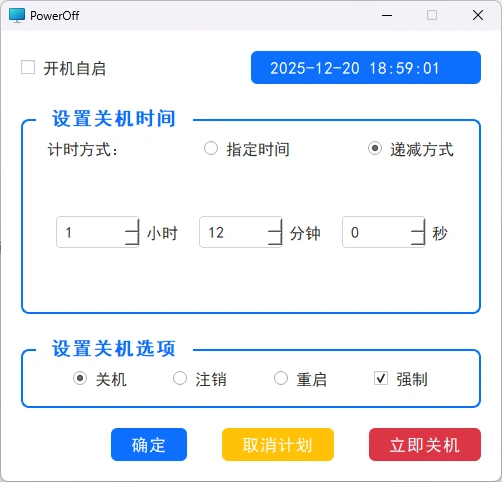This screenshot has width=502, height=482.
Task: Minimize the PowerOff window
Action: coord(387,15)
